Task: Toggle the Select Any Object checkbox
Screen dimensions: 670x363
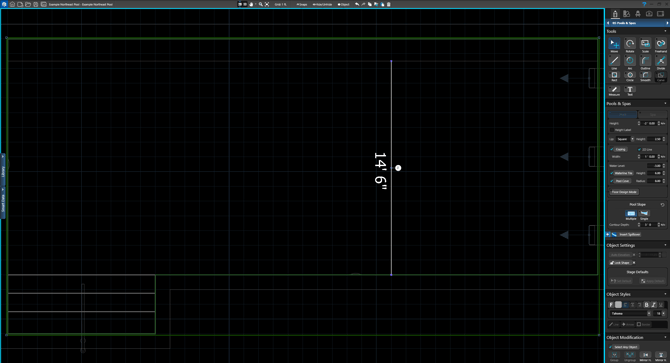Action: click(611, 347)
